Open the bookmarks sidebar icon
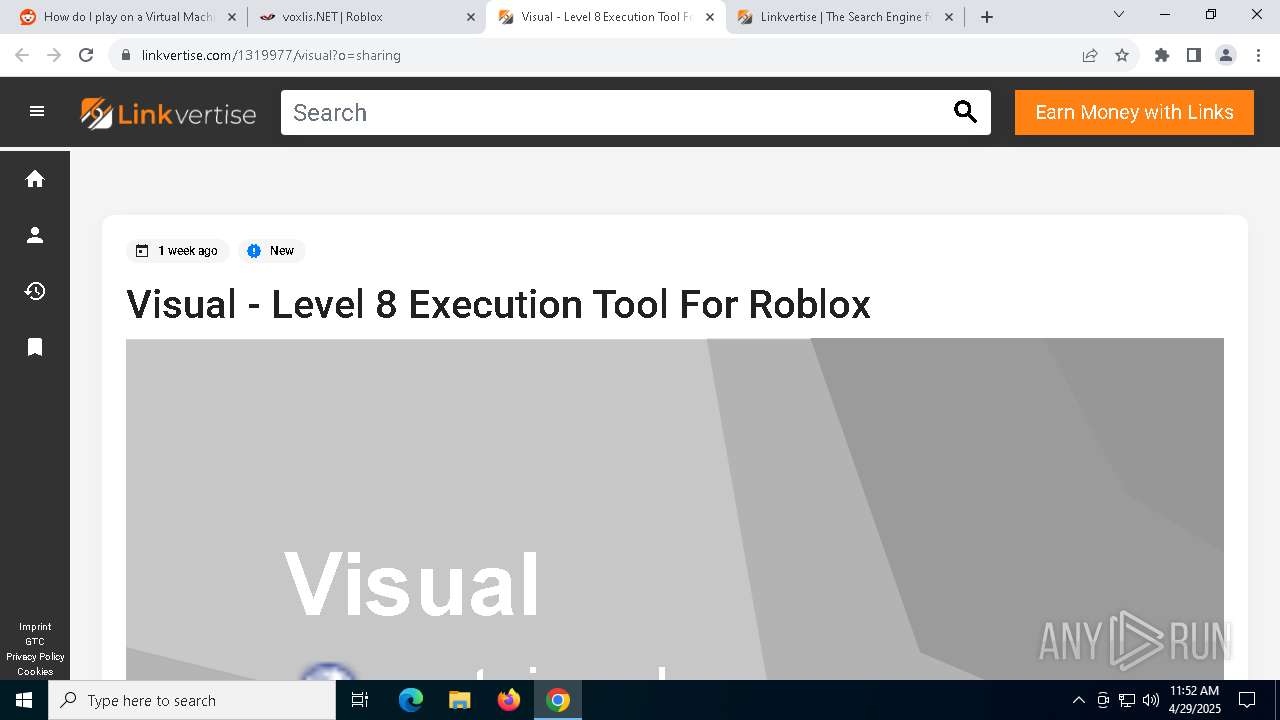Screen dimensions: 1280x720 (35, 347)
